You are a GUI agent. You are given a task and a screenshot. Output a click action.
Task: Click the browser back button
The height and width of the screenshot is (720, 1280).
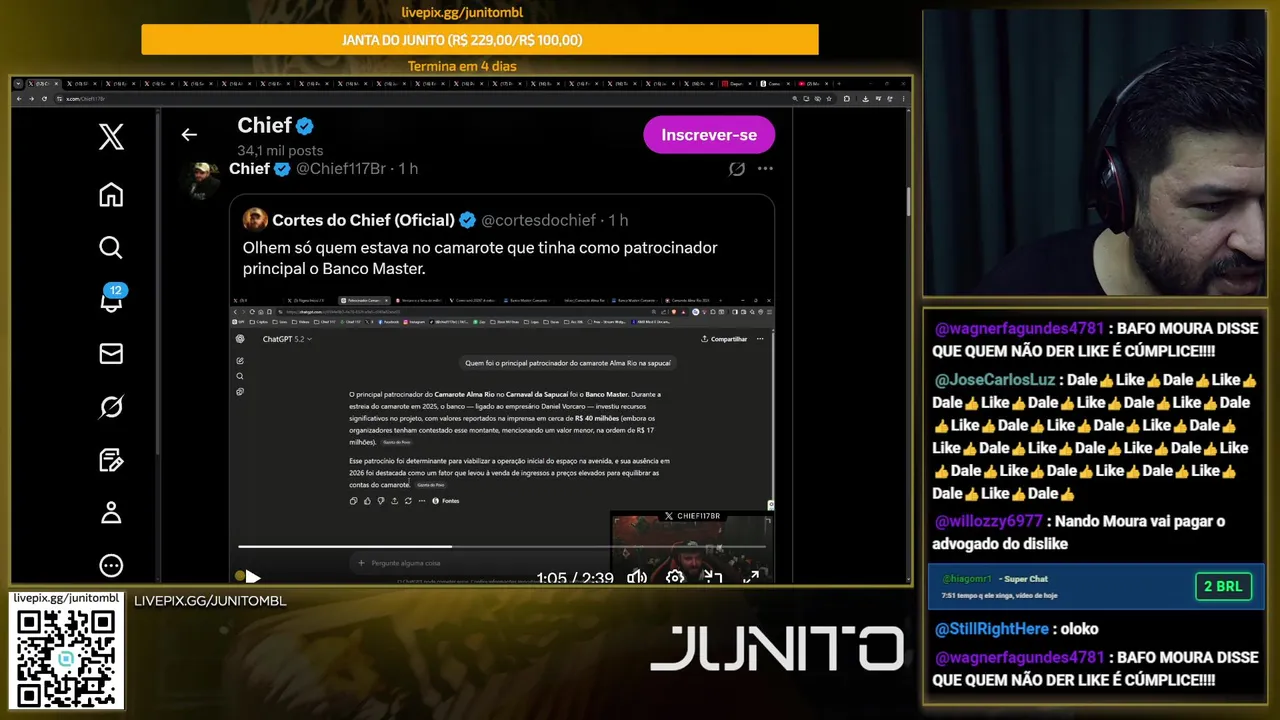[x=19, y=99]
